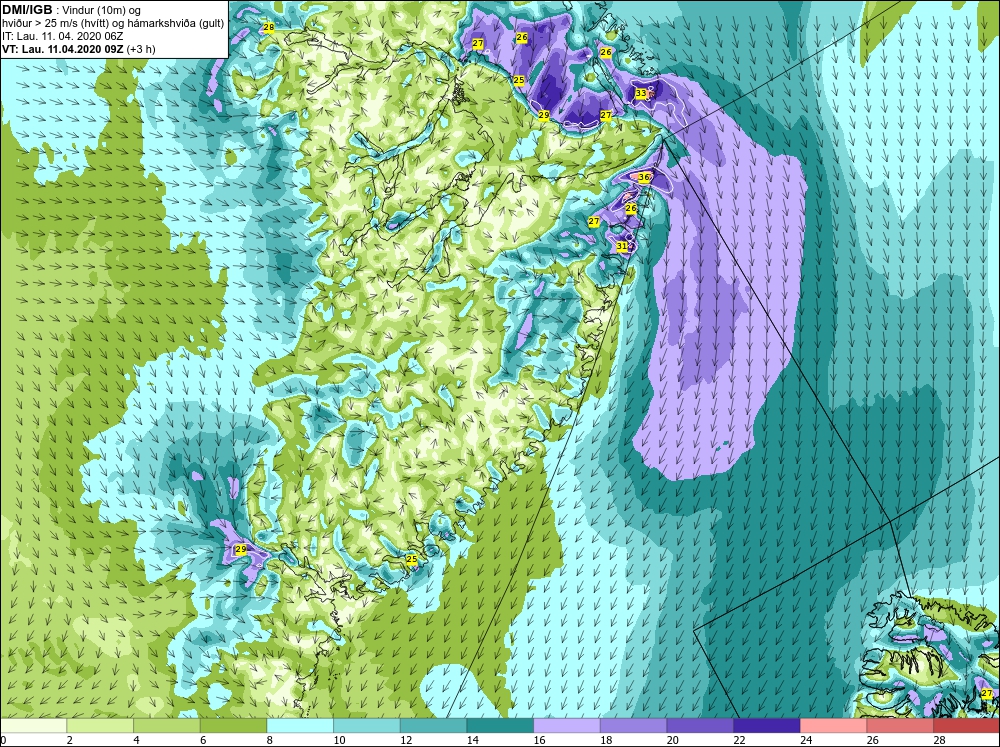Pick the 12–14 m/s teal legend swatch
Image resolution: width=1000 pixels, height=747 pixels.
433,725
